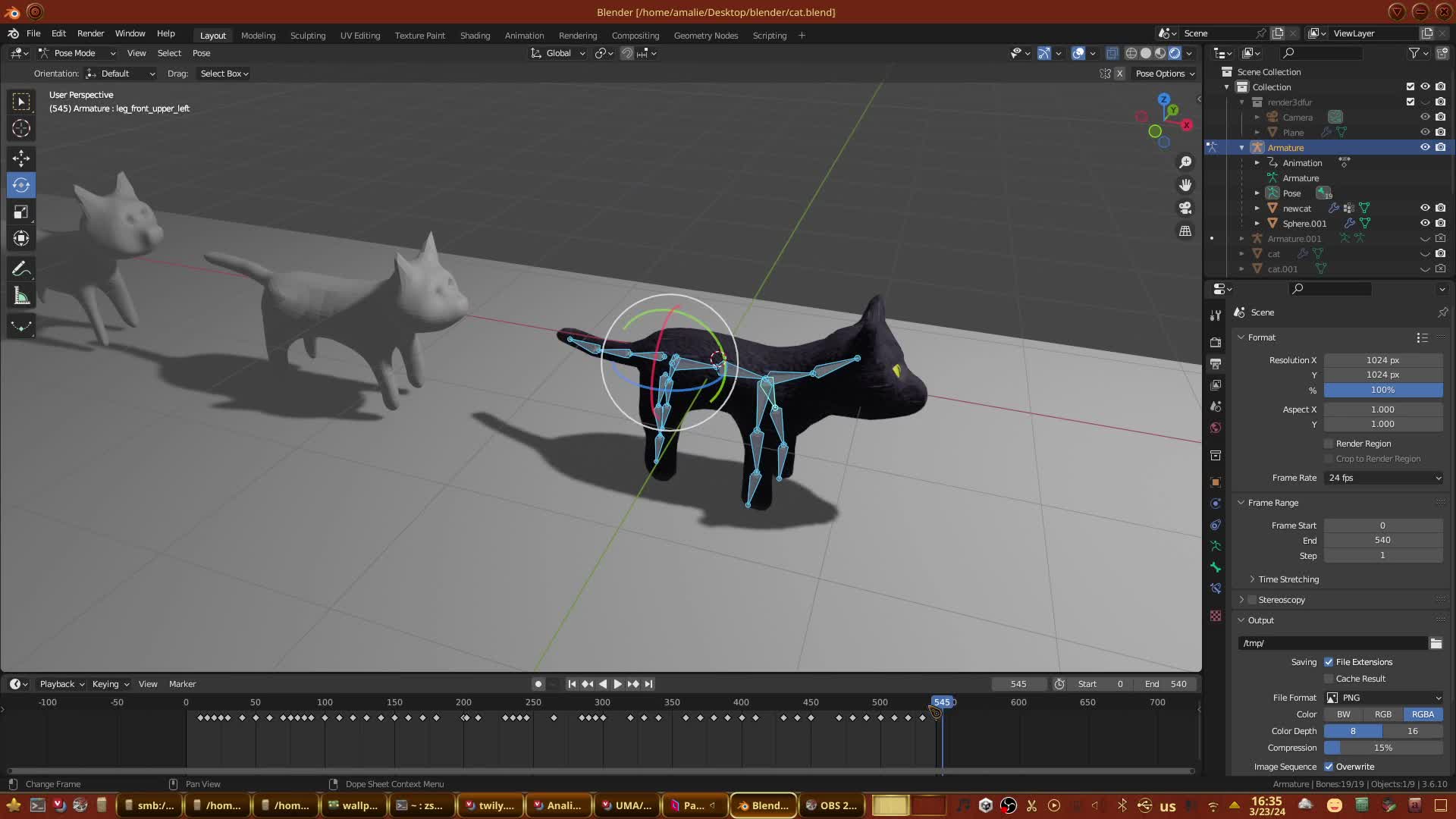Click the Cursor tool icon
Screen dimensions: 1456x819
(21, 128)
